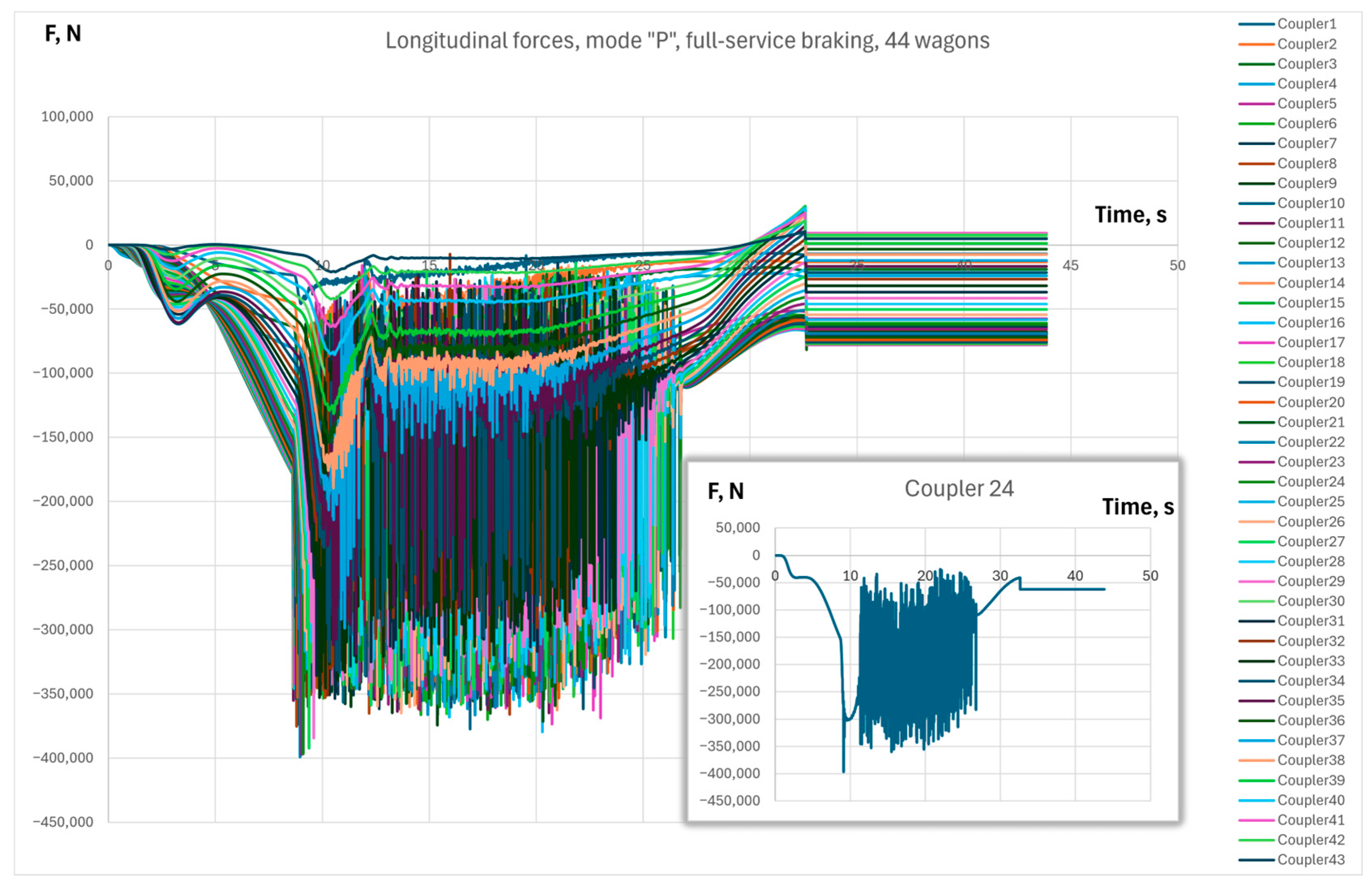Click the inset Time, s axis label
This screenshot has height=886, width=1372.
tap(1137, 507)
